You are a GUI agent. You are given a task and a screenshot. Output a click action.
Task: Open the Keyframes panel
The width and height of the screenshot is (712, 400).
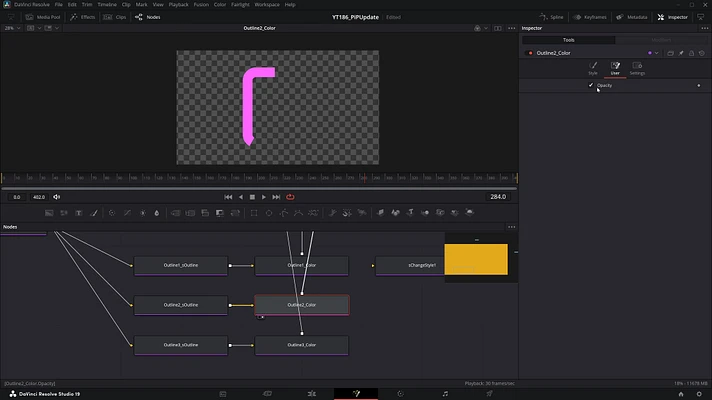coord(590,17)
